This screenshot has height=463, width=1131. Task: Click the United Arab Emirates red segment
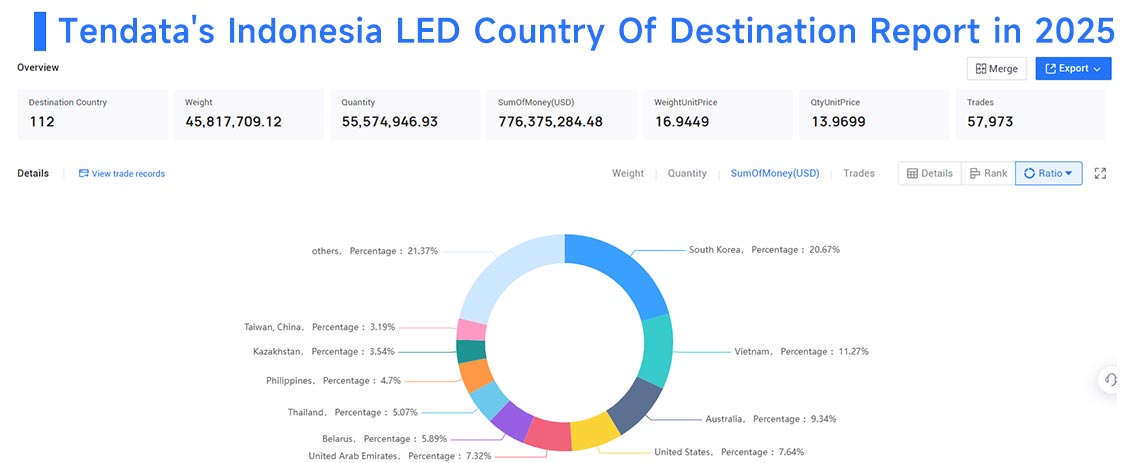(x=547, y=435)
